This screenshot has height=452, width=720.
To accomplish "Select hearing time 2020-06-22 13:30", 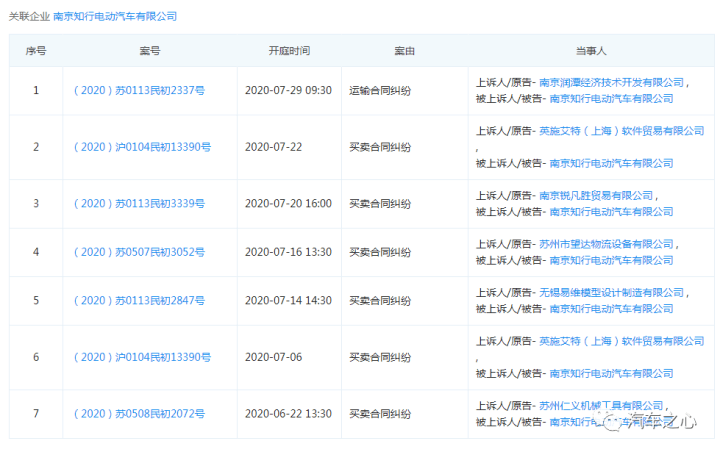I will (288, 414).
